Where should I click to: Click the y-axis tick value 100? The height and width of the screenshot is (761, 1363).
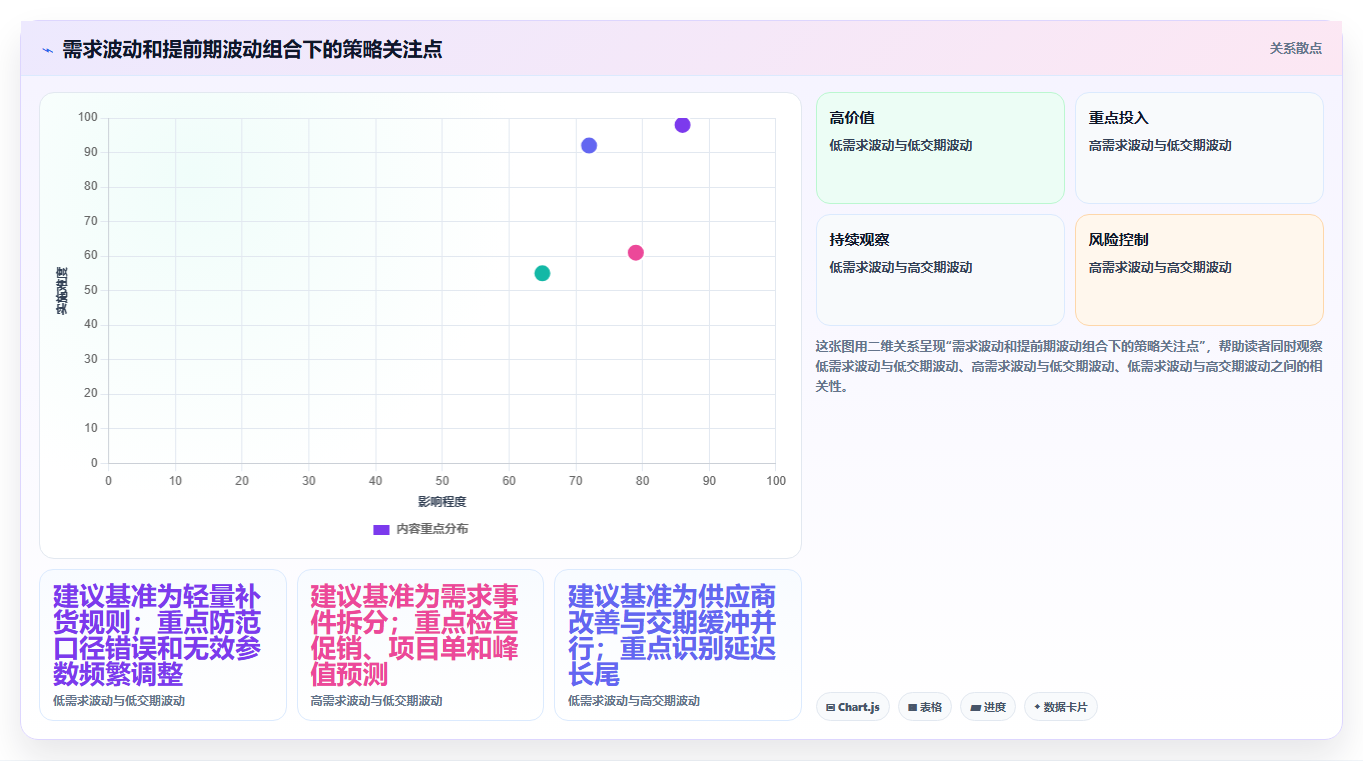click(x=88, y=118)
